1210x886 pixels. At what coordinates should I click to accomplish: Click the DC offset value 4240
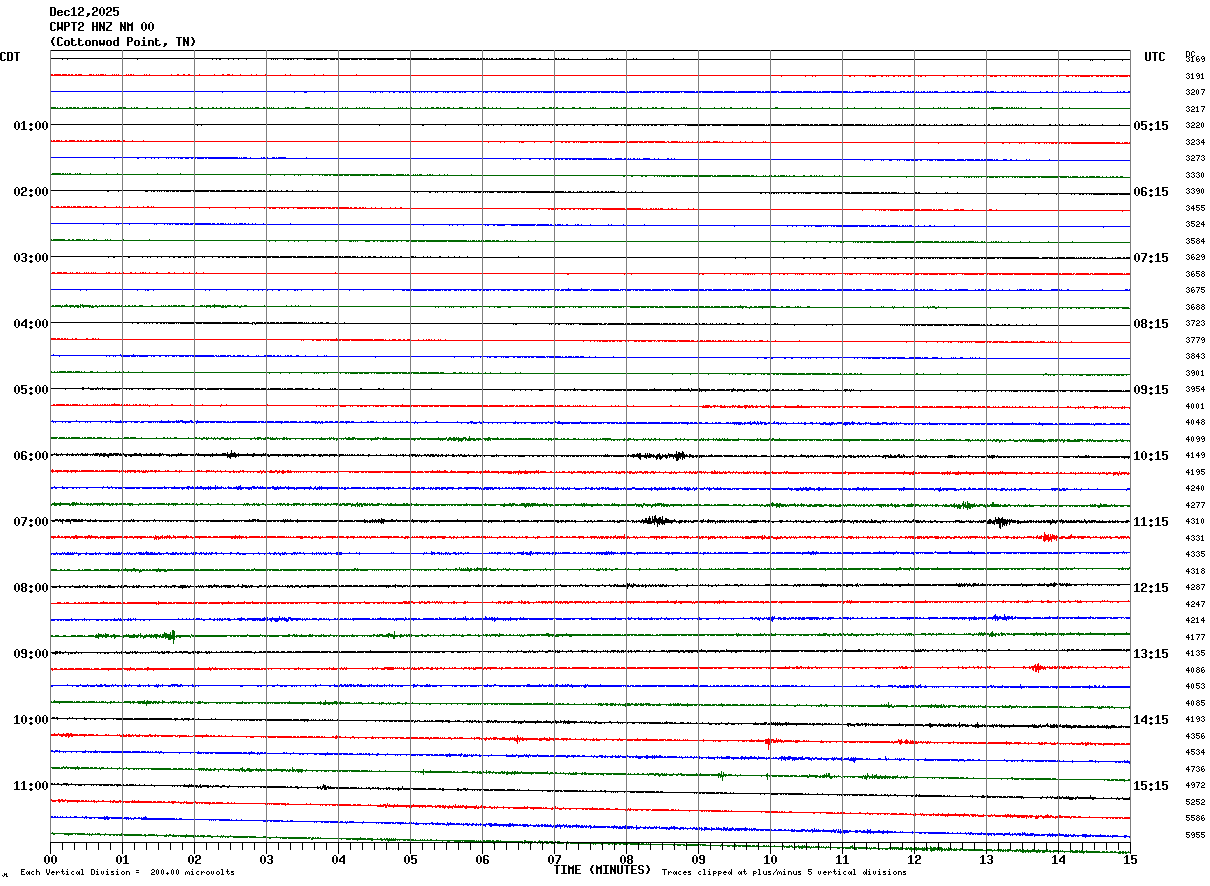pyautogui.click(x=1195, y=488)
